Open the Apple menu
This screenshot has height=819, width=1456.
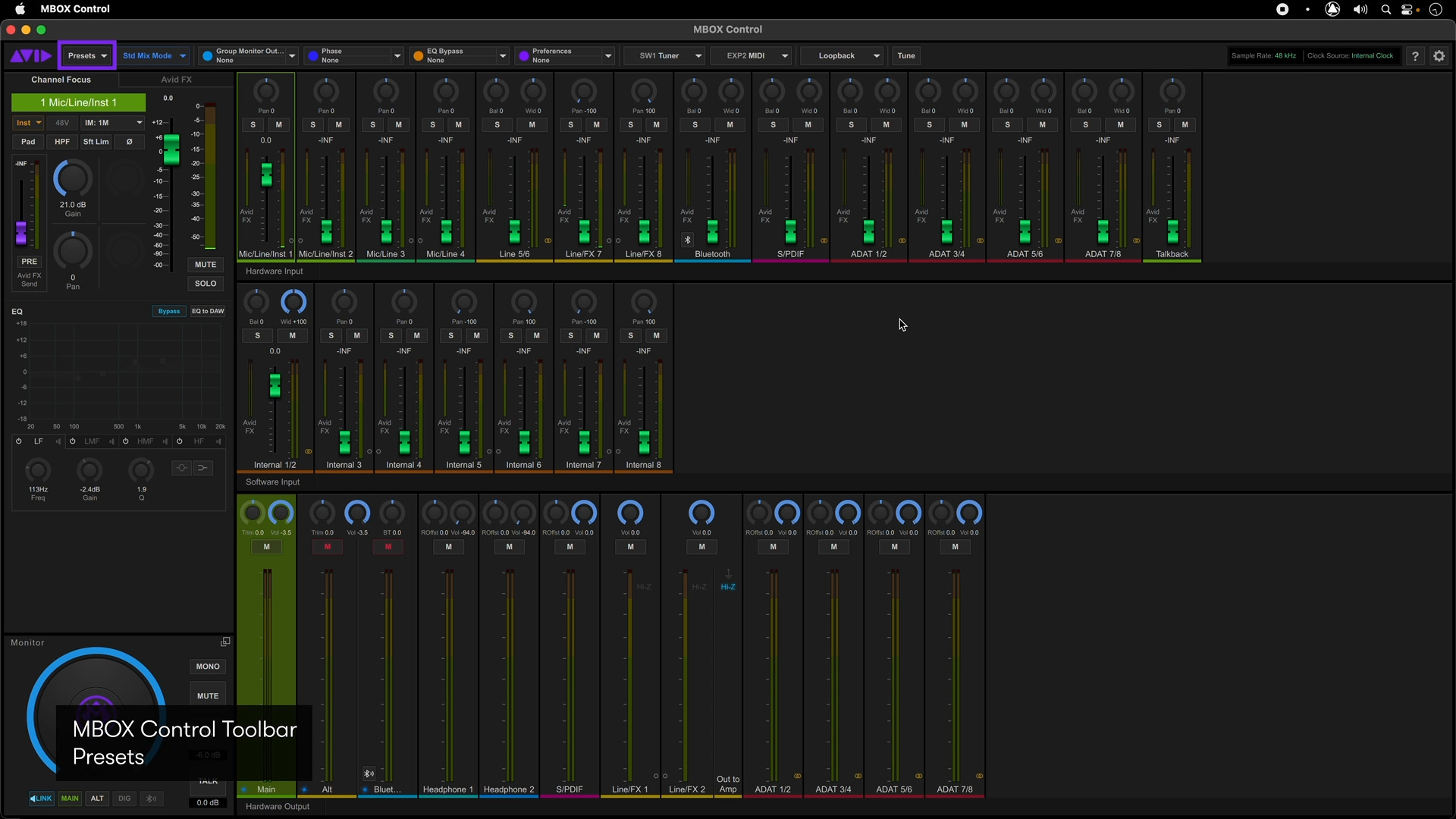(x=20, y=9)
